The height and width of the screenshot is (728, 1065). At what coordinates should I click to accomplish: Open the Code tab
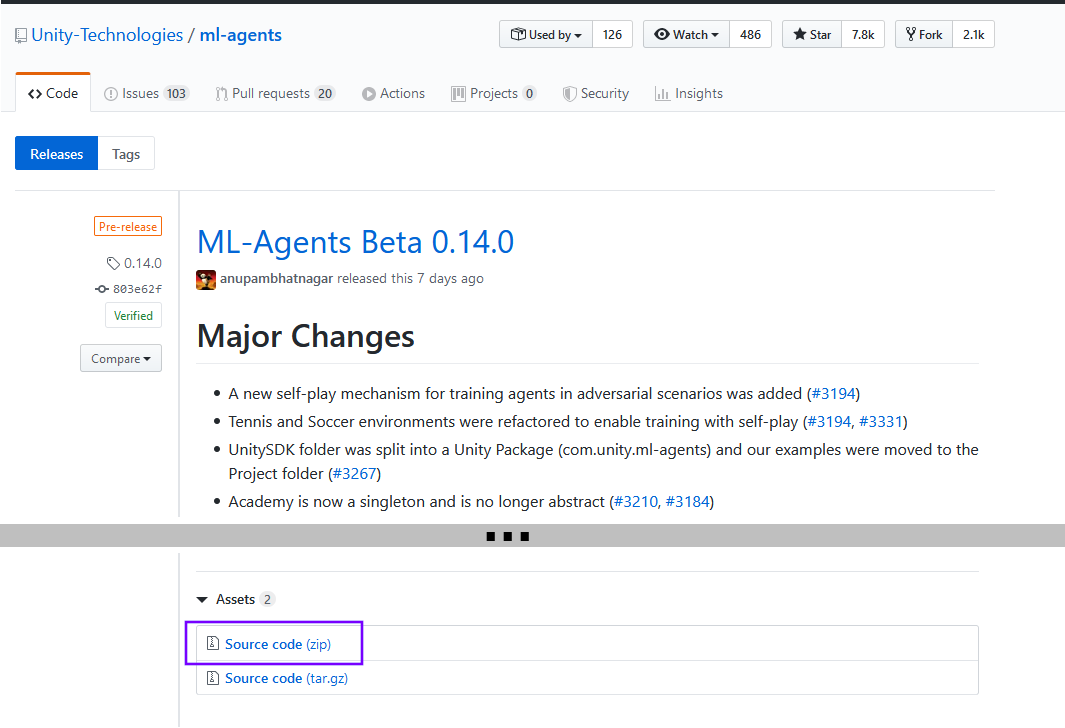pos(53,93)
